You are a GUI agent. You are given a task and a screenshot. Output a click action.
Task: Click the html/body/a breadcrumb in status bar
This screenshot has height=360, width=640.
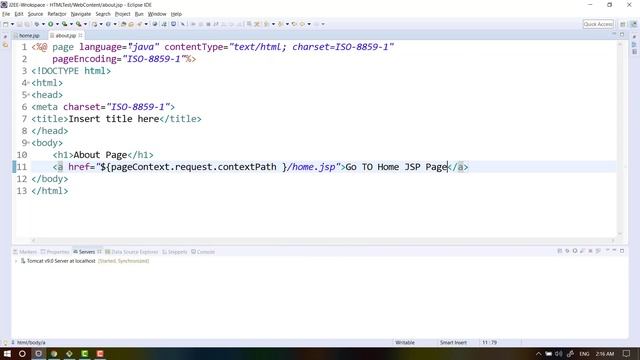pos(31,342)
